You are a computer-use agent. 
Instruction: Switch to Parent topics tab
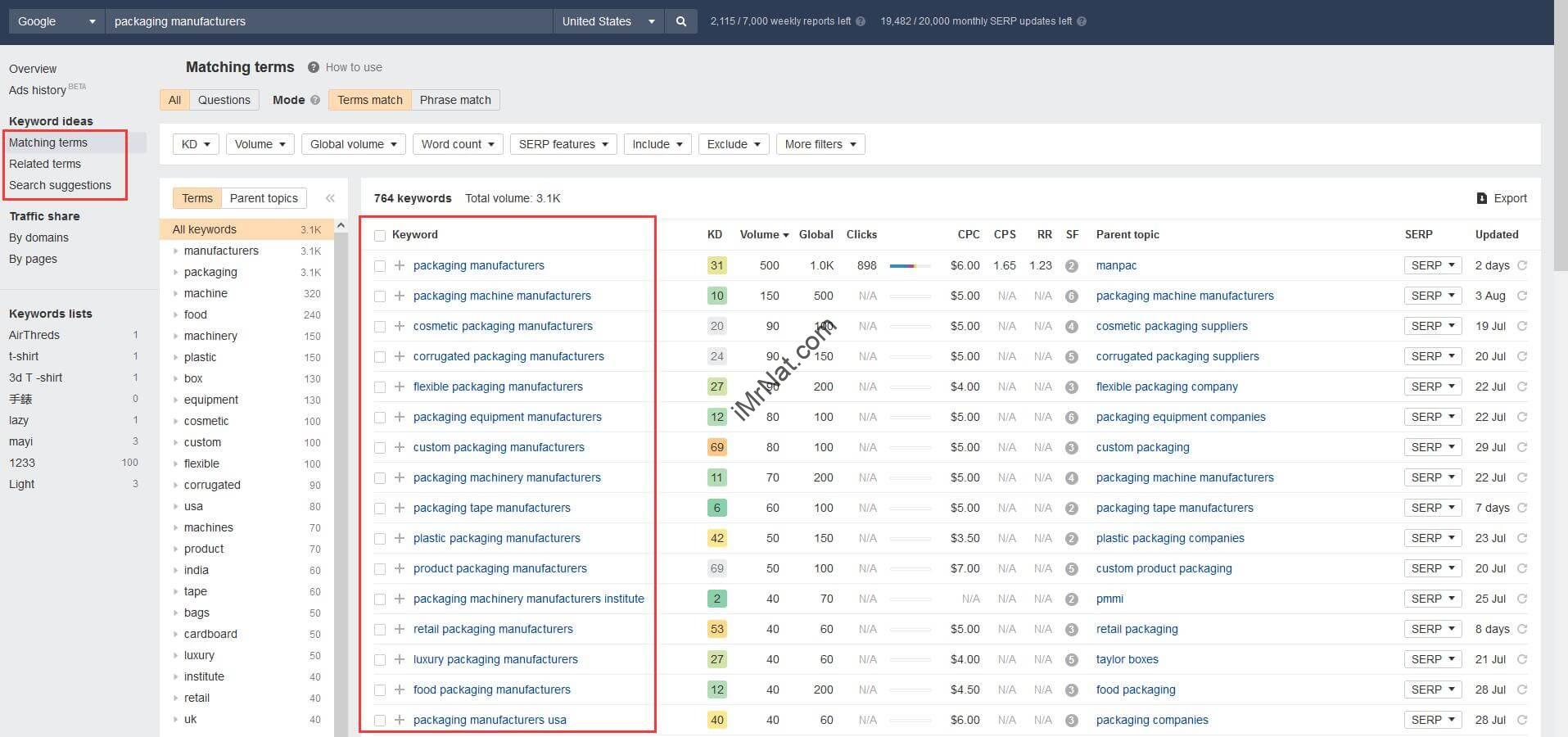coord(264,198)
